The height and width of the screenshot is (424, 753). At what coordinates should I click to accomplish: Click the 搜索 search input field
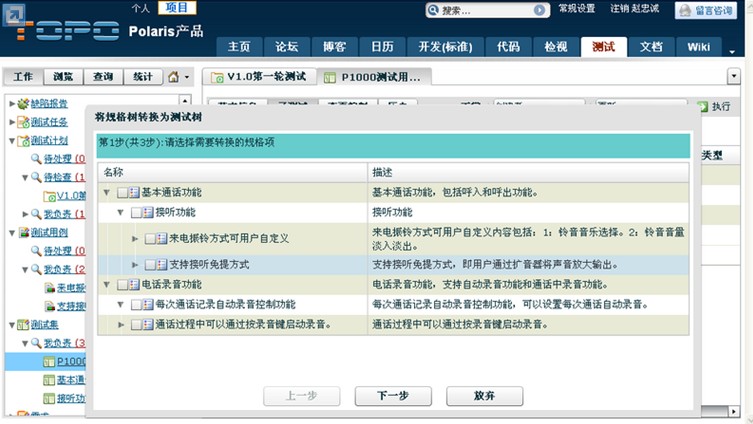pyautogui.click(x=488, y=10)
